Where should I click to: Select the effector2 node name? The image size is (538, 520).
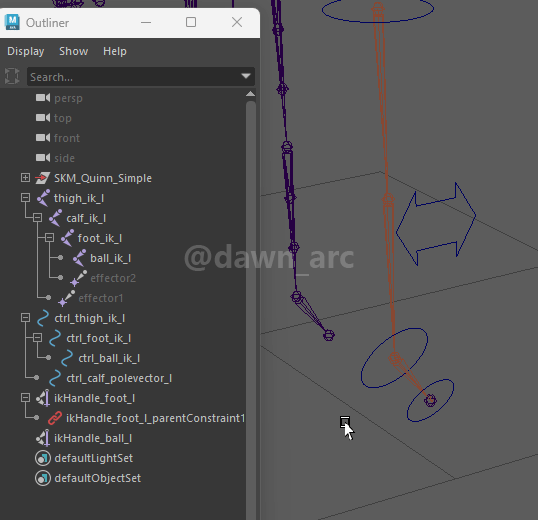click(x=113, y=278)
